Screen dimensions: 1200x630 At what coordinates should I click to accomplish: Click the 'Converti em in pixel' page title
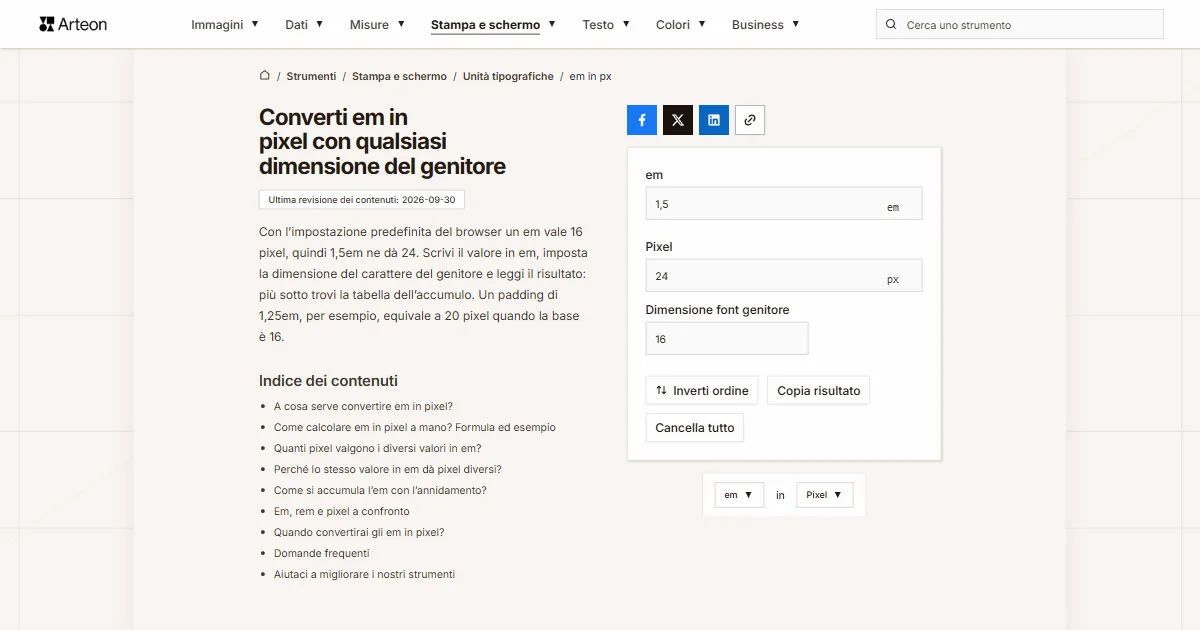[382, 141]
